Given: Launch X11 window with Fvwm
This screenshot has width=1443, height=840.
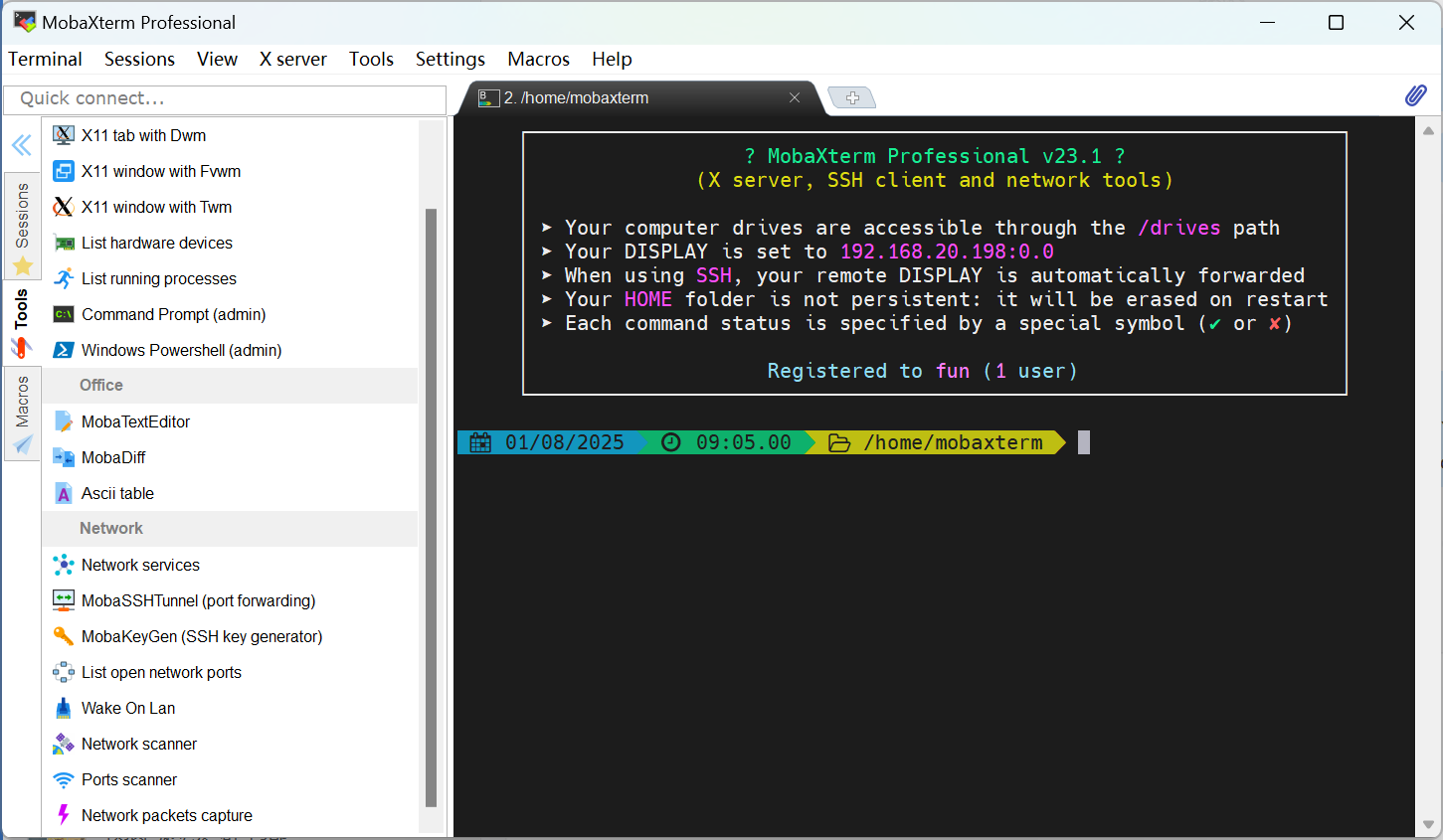Looking at the screenshot, I should (161, 171).
